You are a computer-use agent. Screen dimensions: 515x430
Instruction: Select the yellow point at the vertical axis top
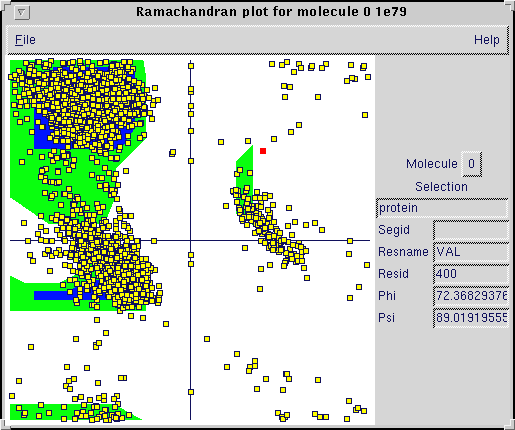point(191,66)
